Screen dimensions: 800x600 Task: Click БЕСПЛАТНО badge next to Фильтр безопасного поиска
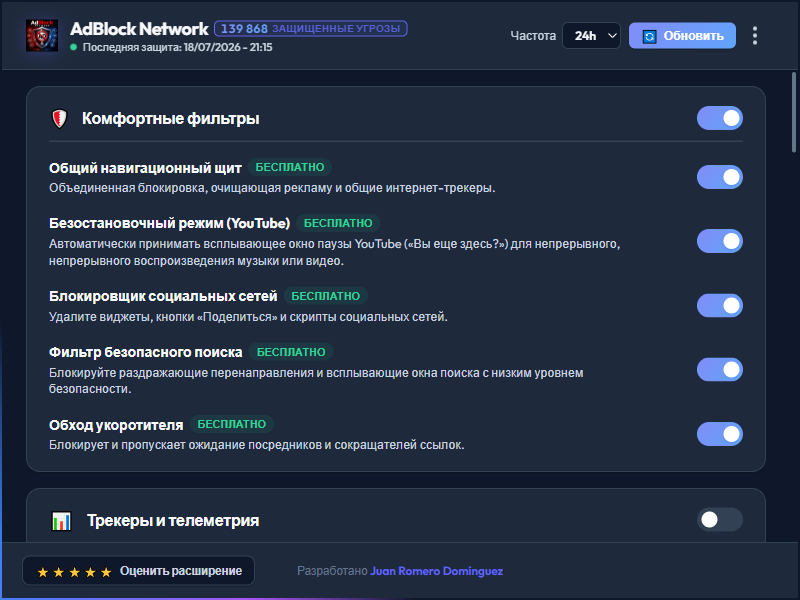click(x=291, y=352)
